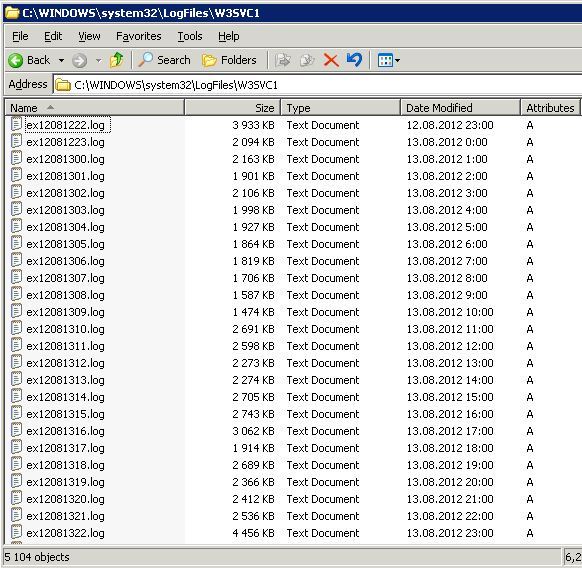Click the Address bar path field
582x568 pixels.
[x=317, y=85]
